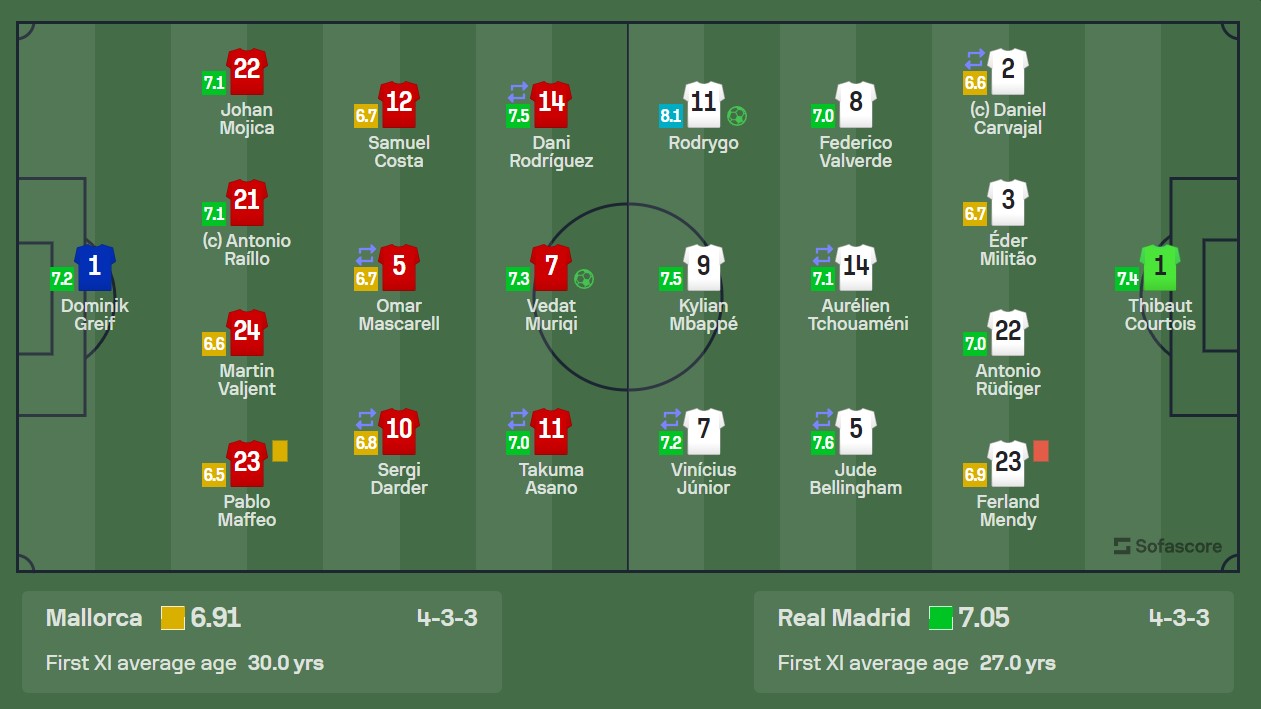Click Rodrygo's 8.1 rating badge
The width and height of the screenshot is (1261, 709).
(x=670, y=115)
